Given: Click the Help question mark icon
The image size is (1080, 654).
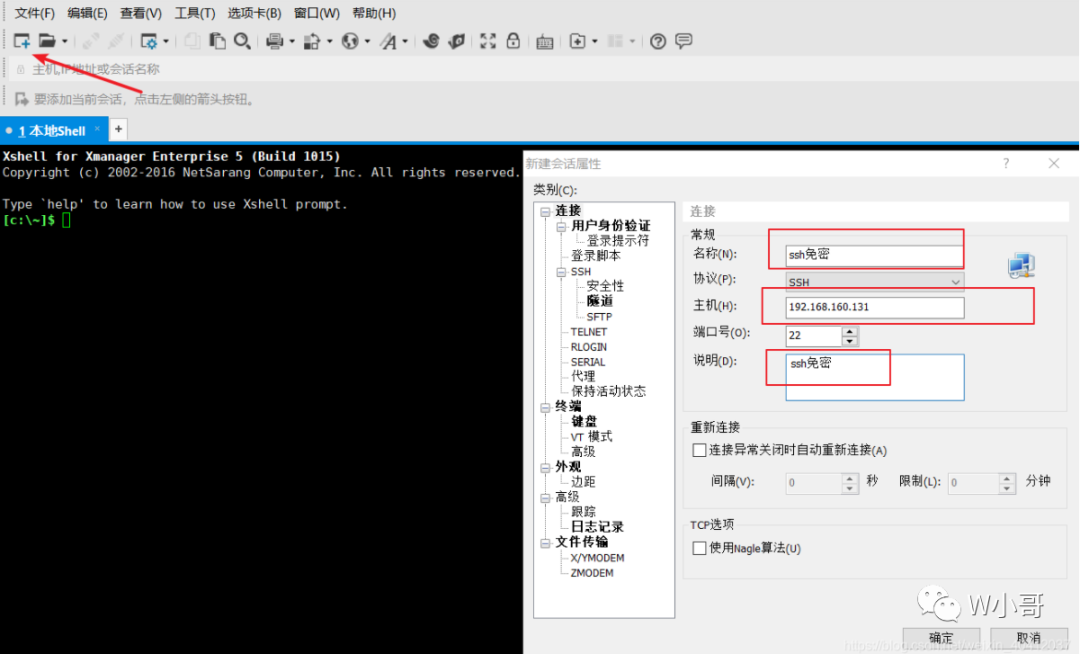Looking at the screenshot, I should tap(658, 41).
